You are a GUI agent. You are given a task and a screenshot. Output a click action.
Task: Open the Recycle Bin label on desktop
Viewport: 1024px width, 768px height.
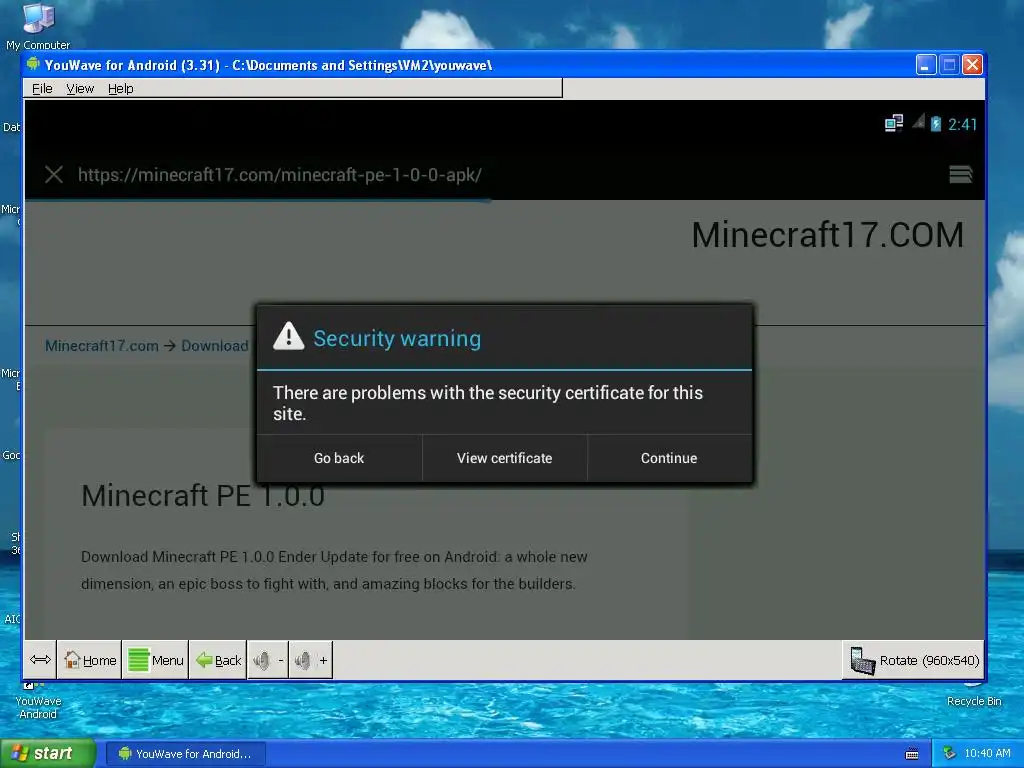(x=974, y=701)
